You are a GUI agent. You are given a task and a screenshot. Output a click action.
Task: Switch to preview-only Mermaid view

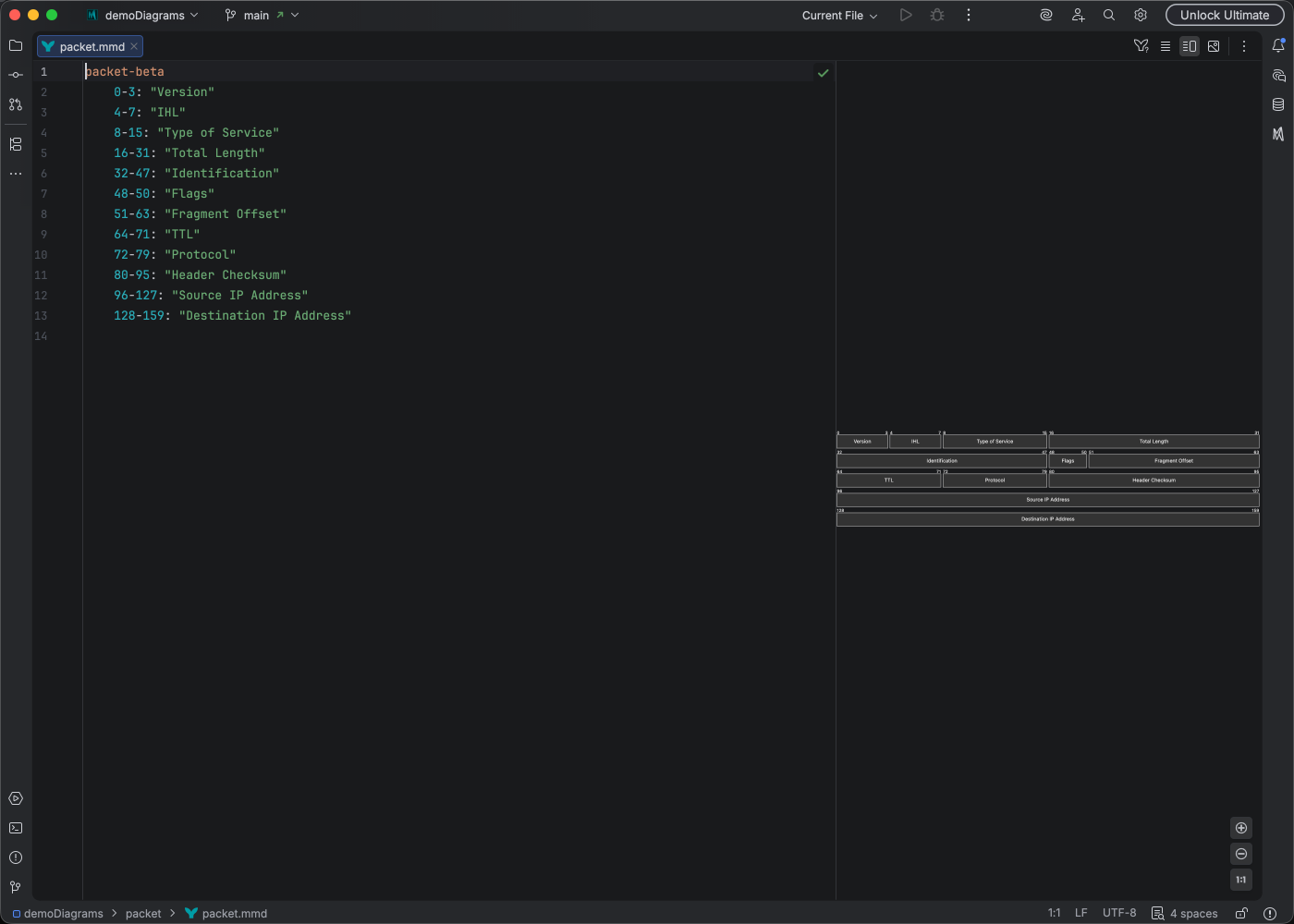tap(1214, 45)
